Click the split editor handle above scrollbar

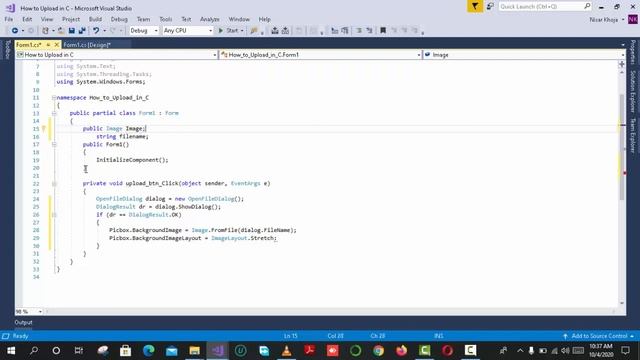coord(622,64)
